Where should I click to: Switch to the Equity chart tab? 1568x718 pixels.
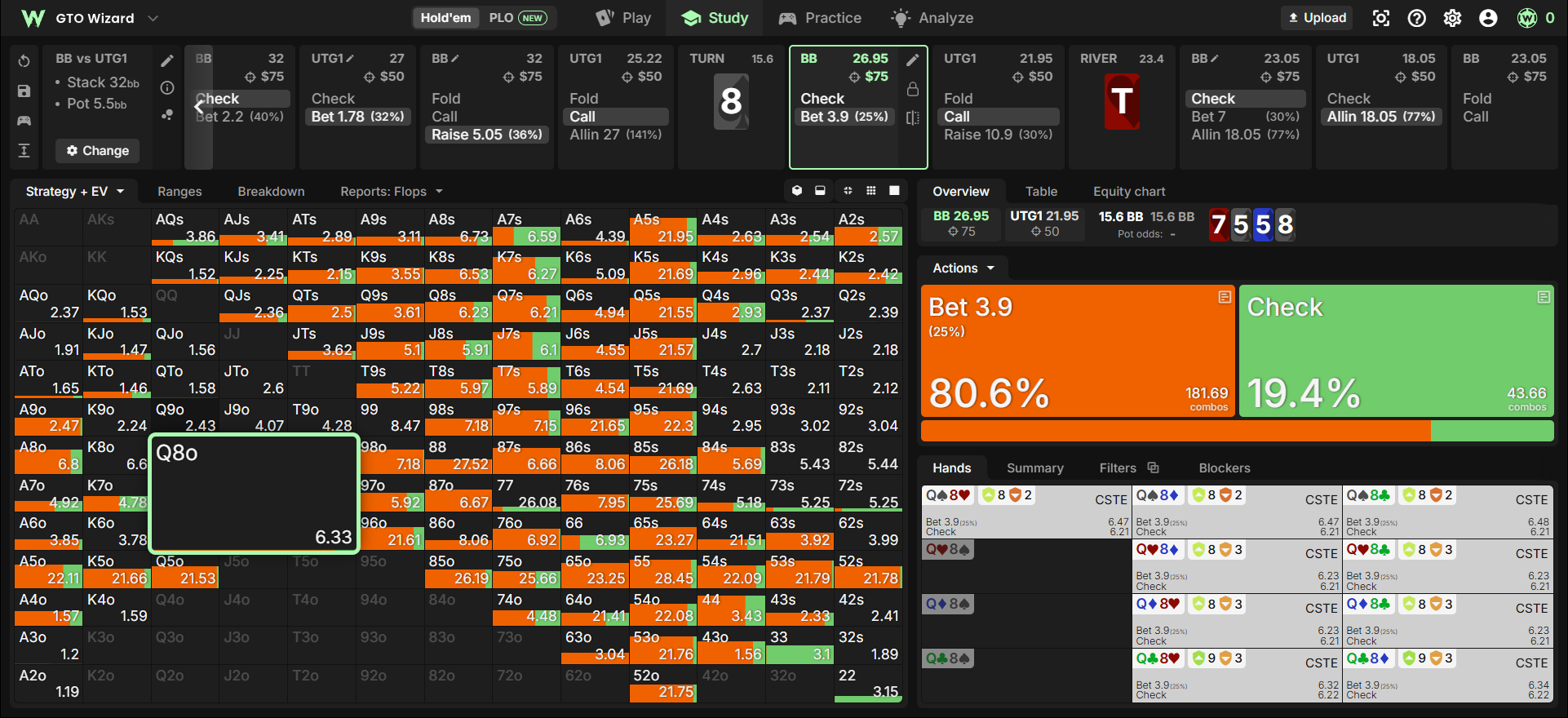pyautogui.click(x=1129, y=192)
